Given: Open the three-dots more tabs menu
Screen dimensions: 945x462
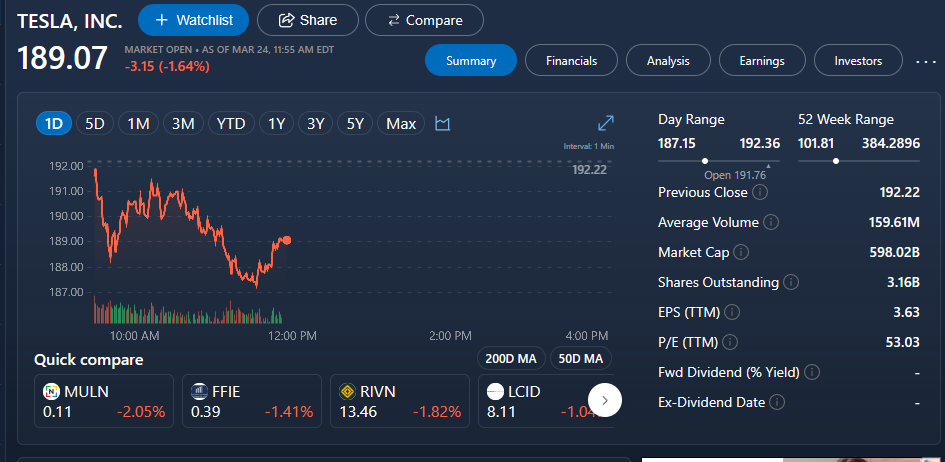Looking at the screenshot, I should tap(926, 61).
